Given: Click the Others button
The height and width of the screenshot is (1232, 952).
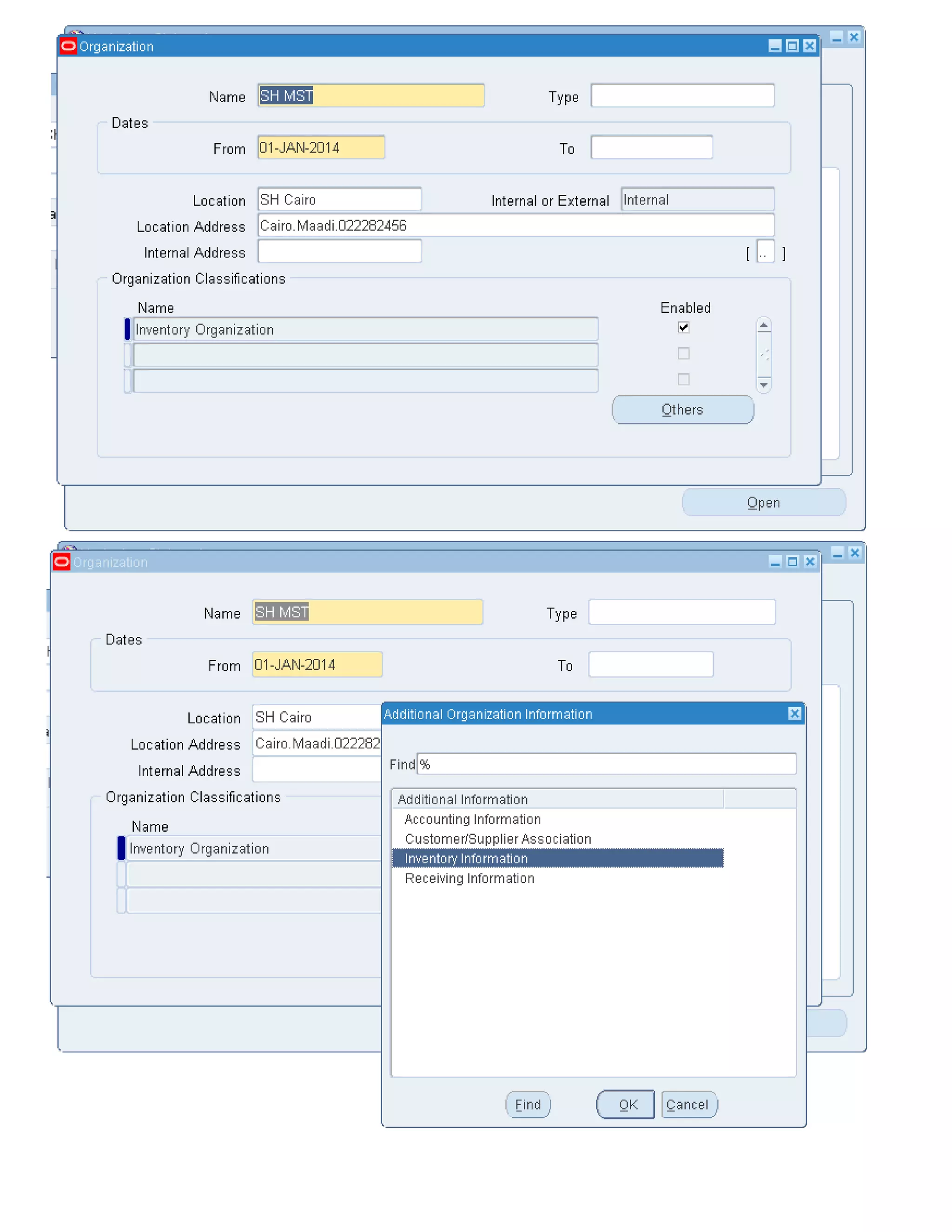Looking at the screenshot, I should 682,410.
